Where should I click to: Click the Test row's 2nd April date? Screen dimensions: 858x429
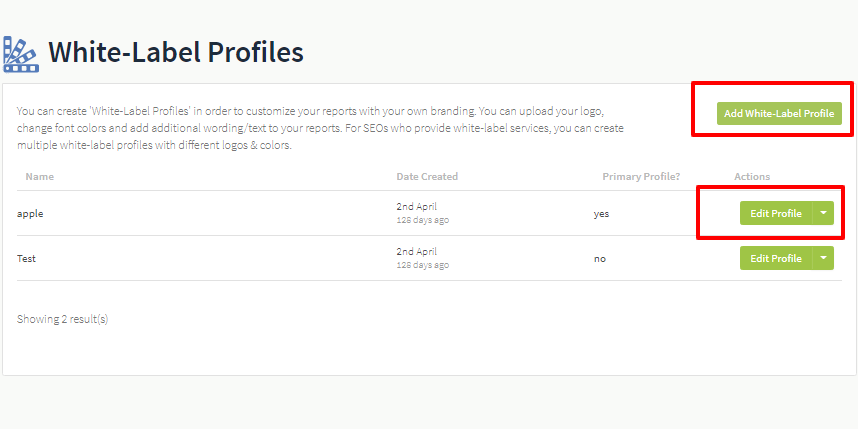416,252
